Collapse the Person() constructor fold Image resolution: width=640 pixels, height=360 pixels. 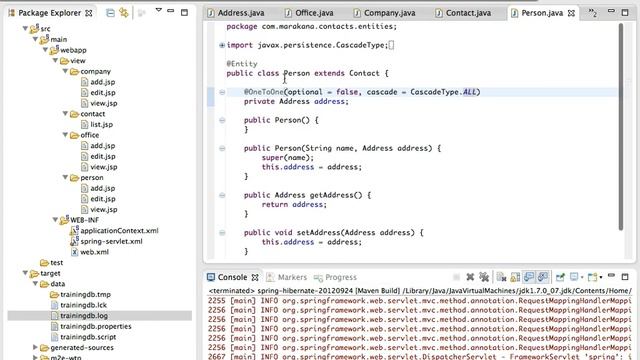point(222,120)
